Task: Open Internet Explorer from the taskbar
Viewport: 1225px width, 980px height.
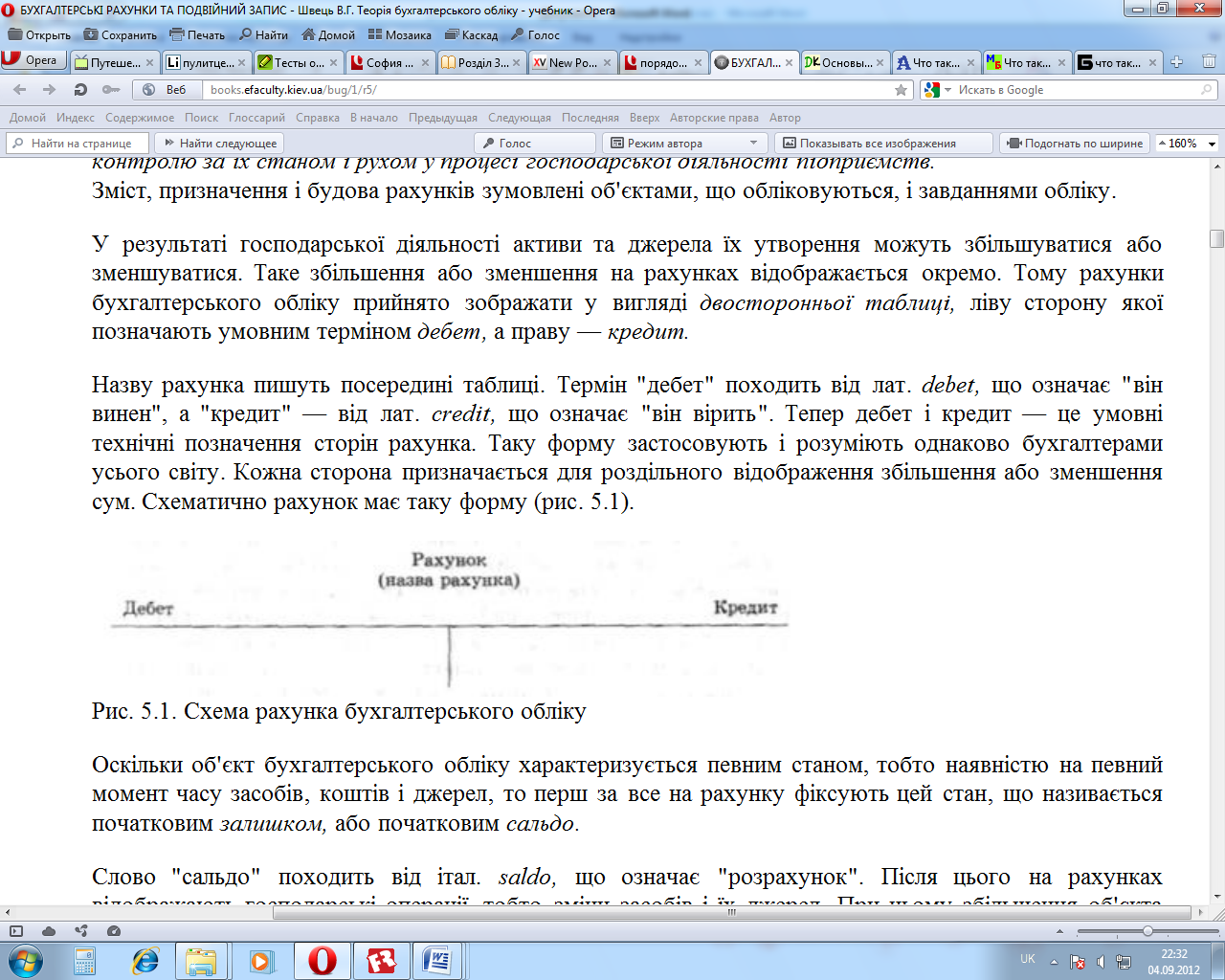Action: 145,960
